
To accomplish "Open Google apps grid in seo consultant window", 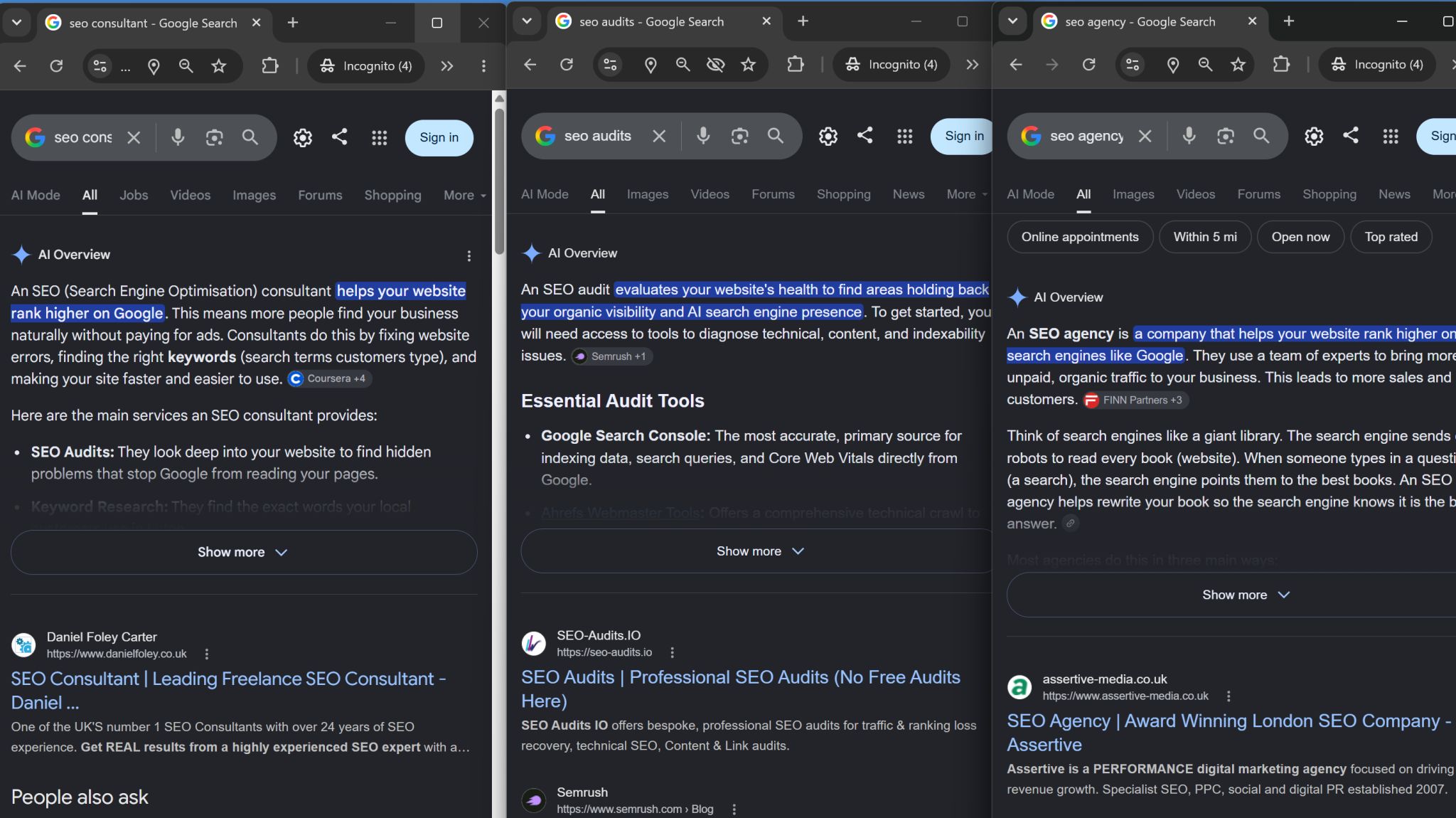I will click(380, 137).
